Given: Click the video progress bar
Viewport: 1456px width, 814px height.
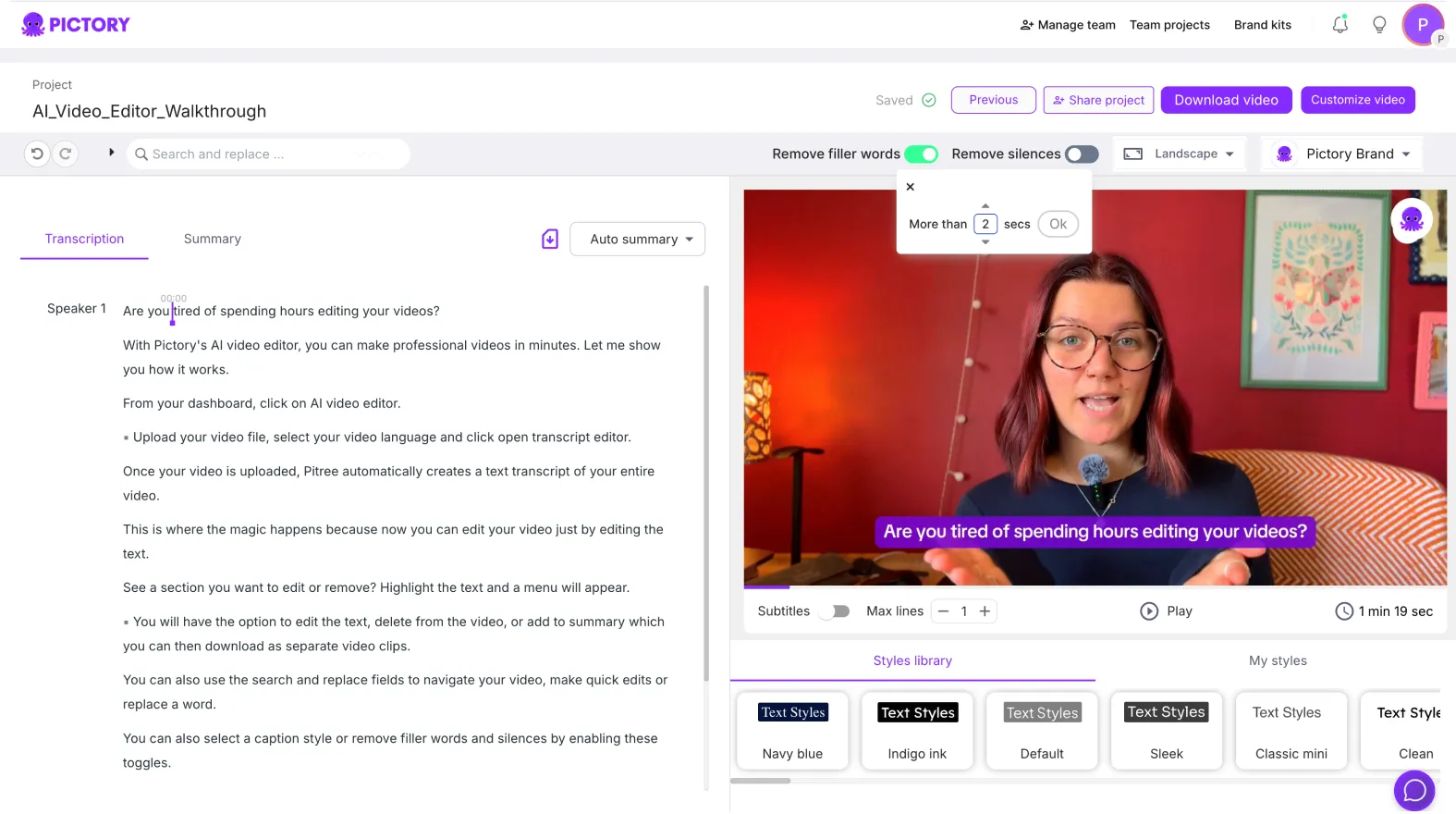Looking at the screenshot, I should (1095, 586).
